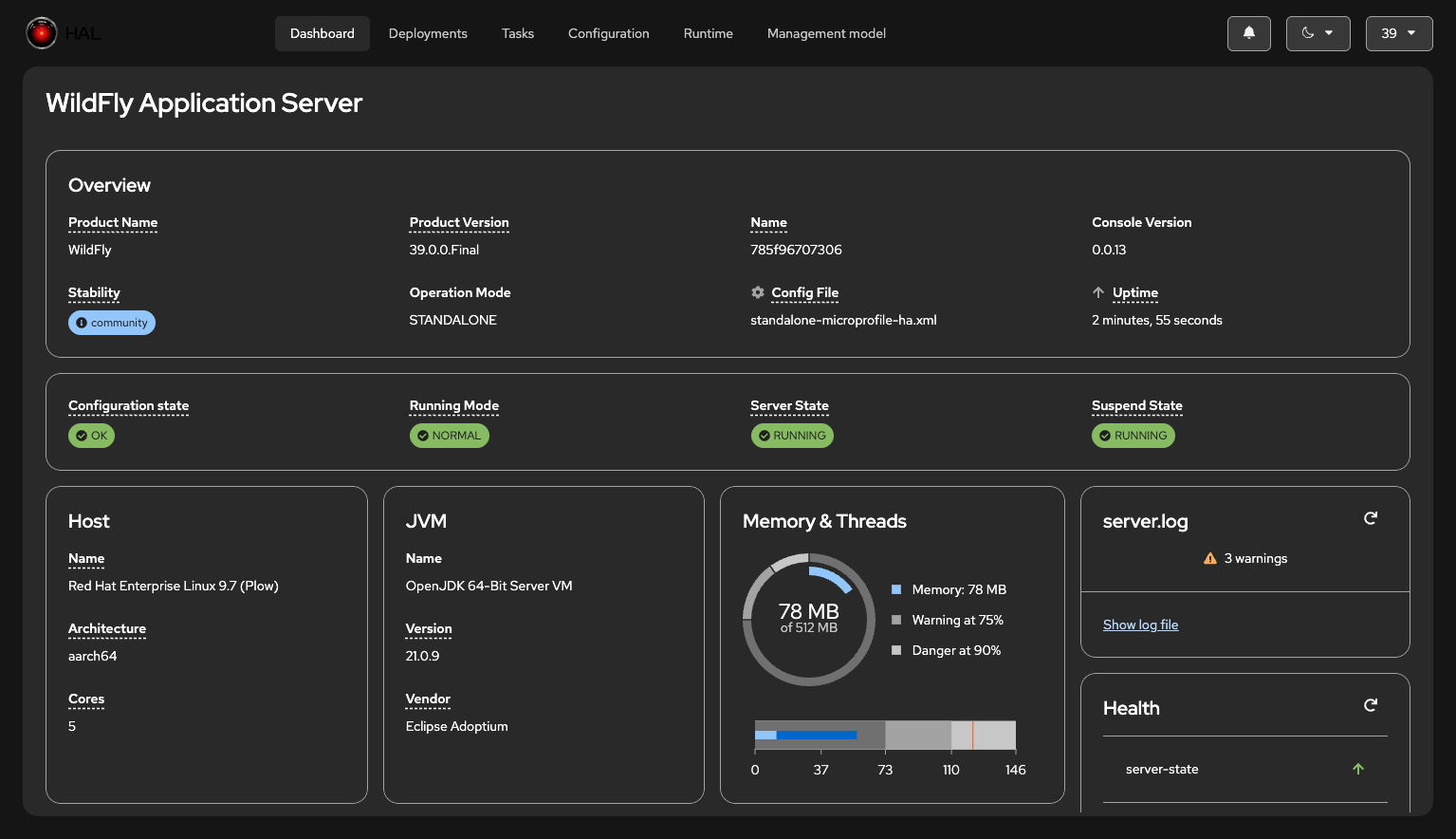The width and height of the screenshot is (1456, 839).
Task: Refresh the server.log card
Action: pyautogui.click(x=1371, y=518)
